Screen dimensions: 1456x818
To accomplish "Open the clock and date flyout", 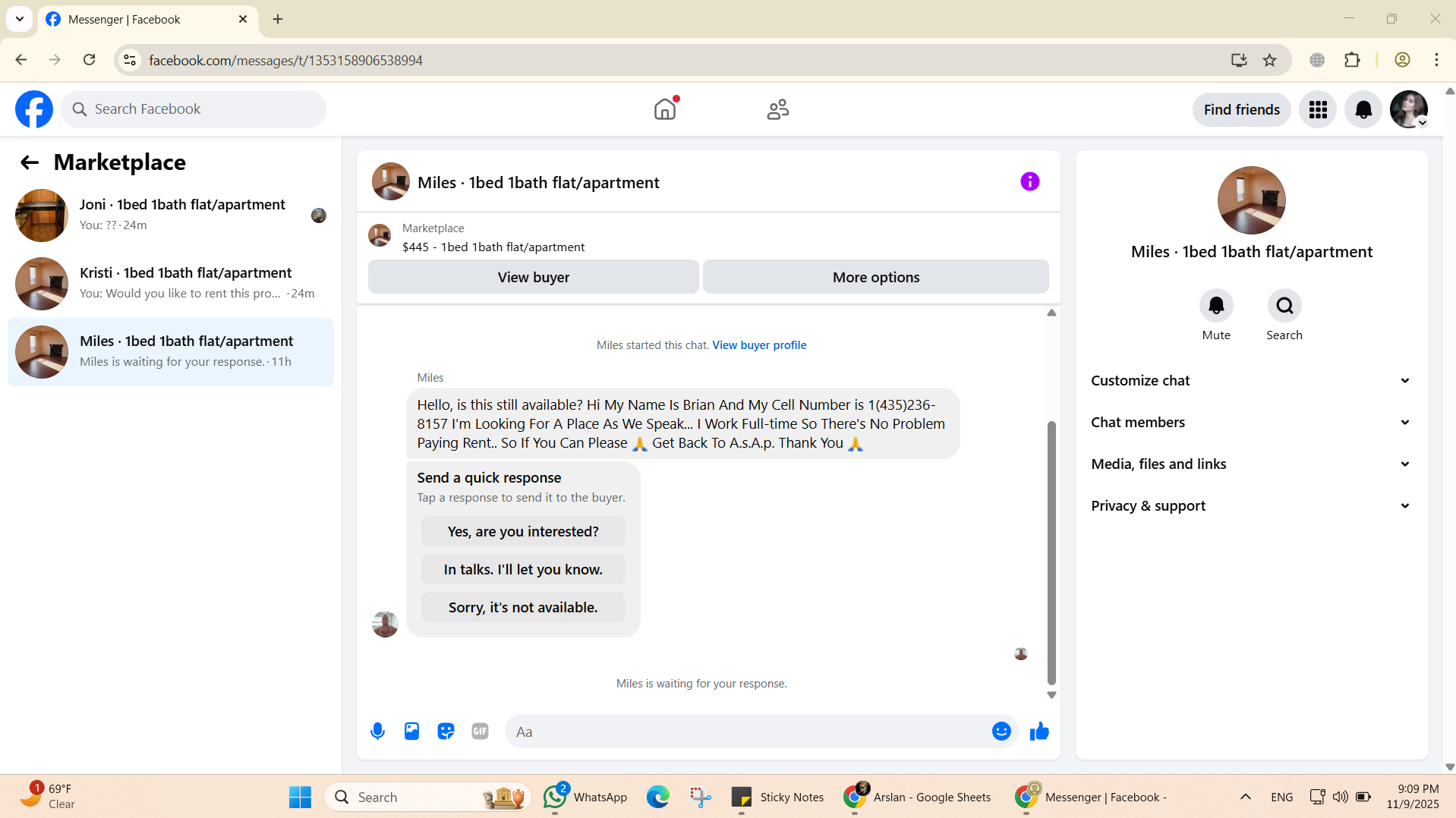I will tap(1413, 798).
